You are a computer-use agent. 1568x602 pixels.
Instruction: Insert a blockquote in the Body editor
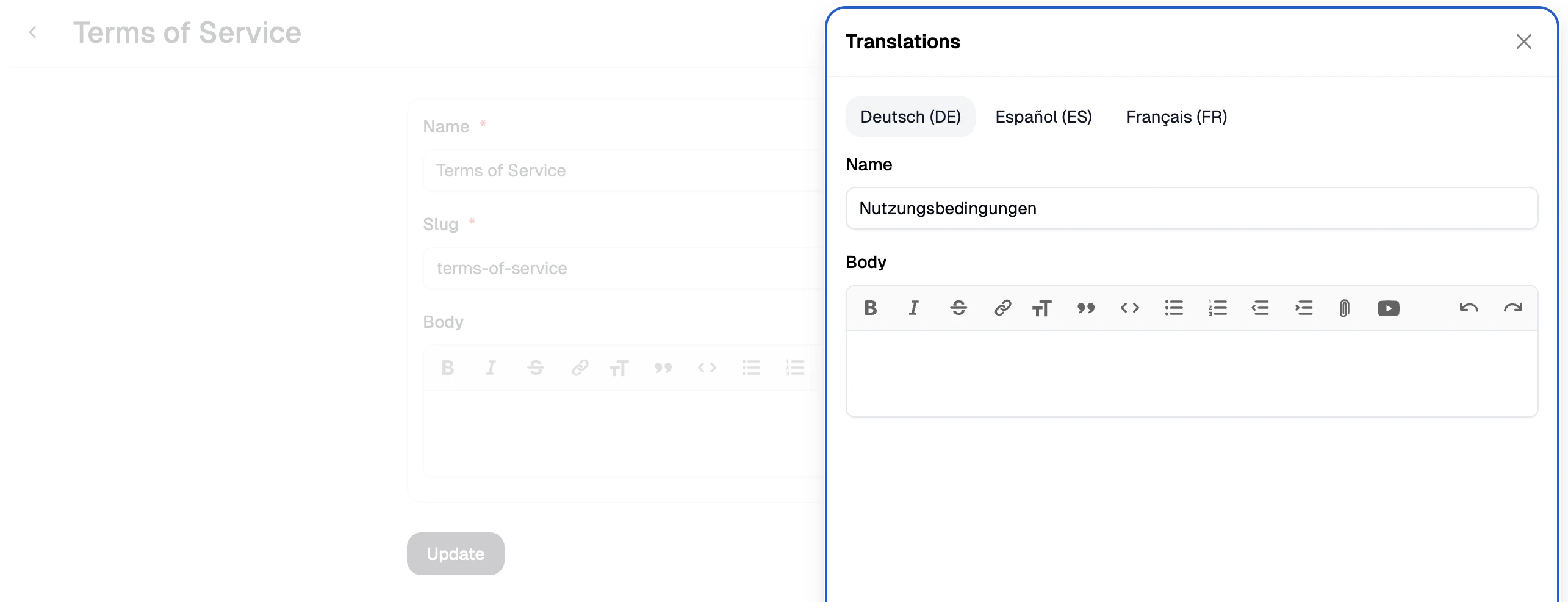pyautogui.click(x=1086, y=308)
